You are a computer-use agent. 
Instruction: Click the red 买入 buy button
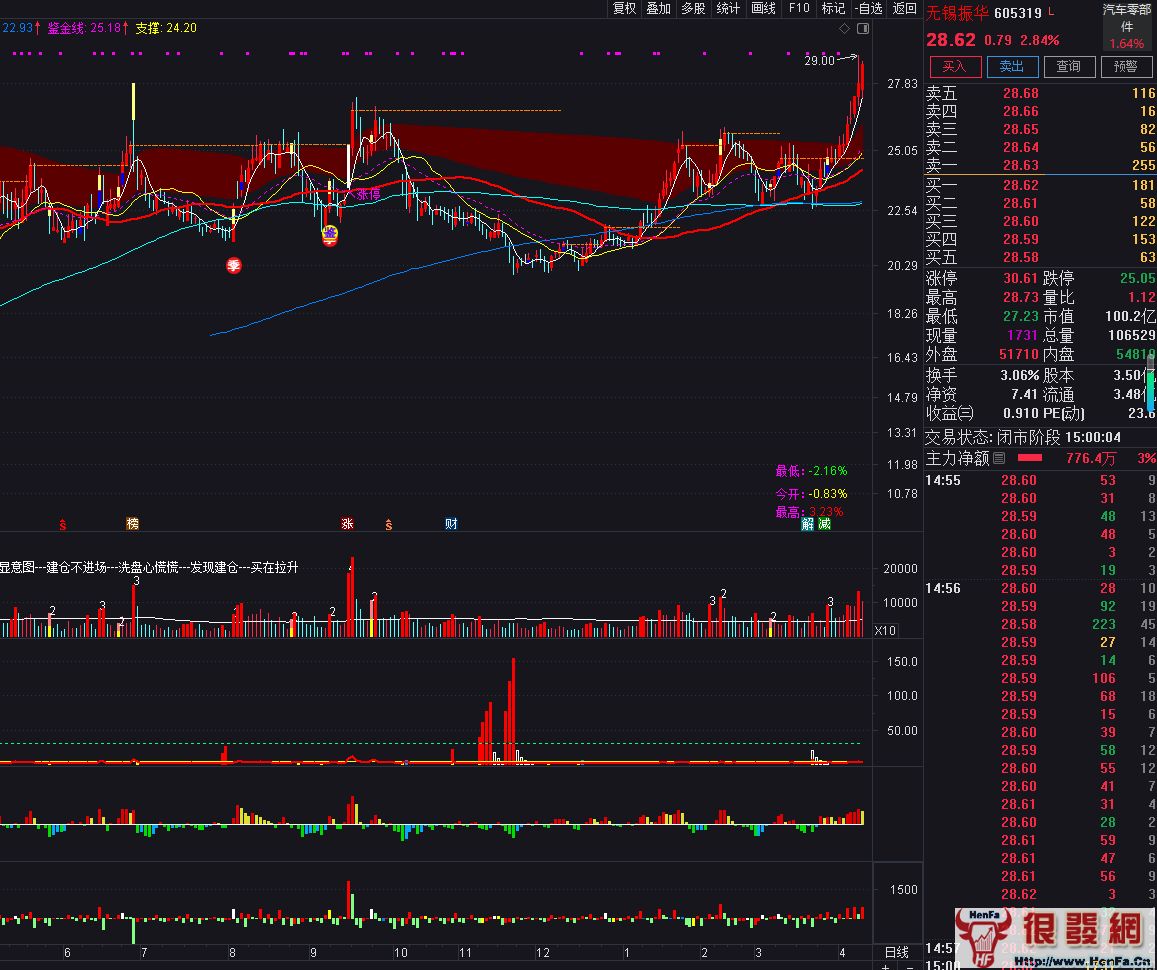[x=954, y=66]
